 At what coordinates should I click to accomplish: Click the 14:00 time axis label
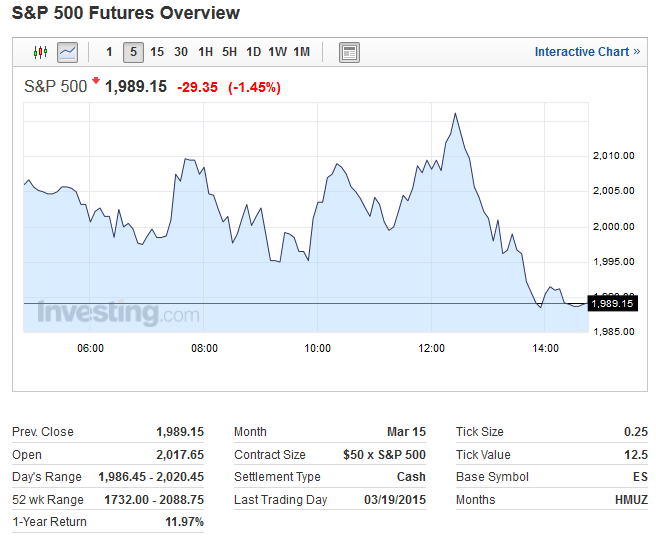[546, 348]
